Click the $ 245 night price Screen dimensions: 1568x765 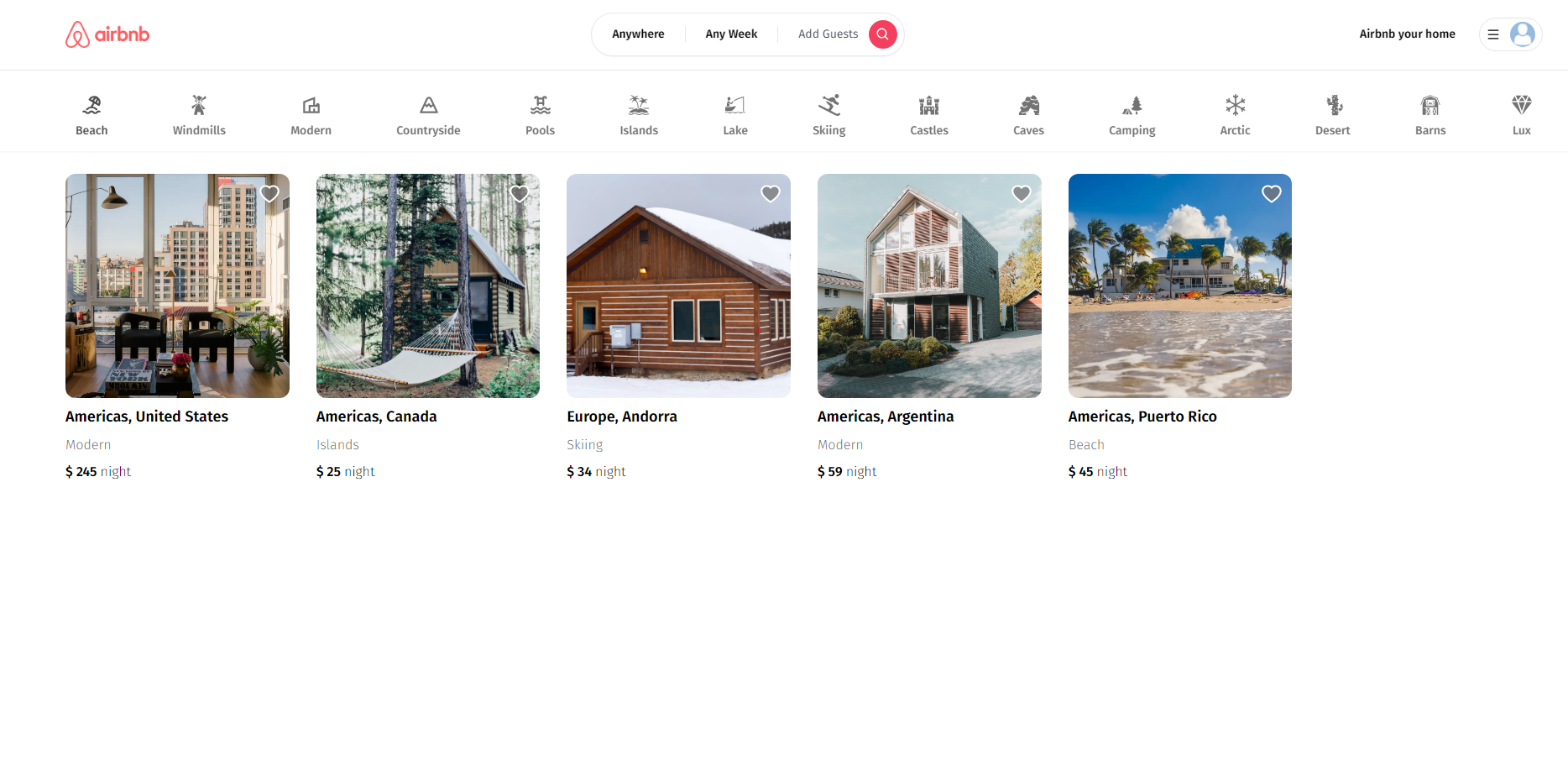(98, 472)
